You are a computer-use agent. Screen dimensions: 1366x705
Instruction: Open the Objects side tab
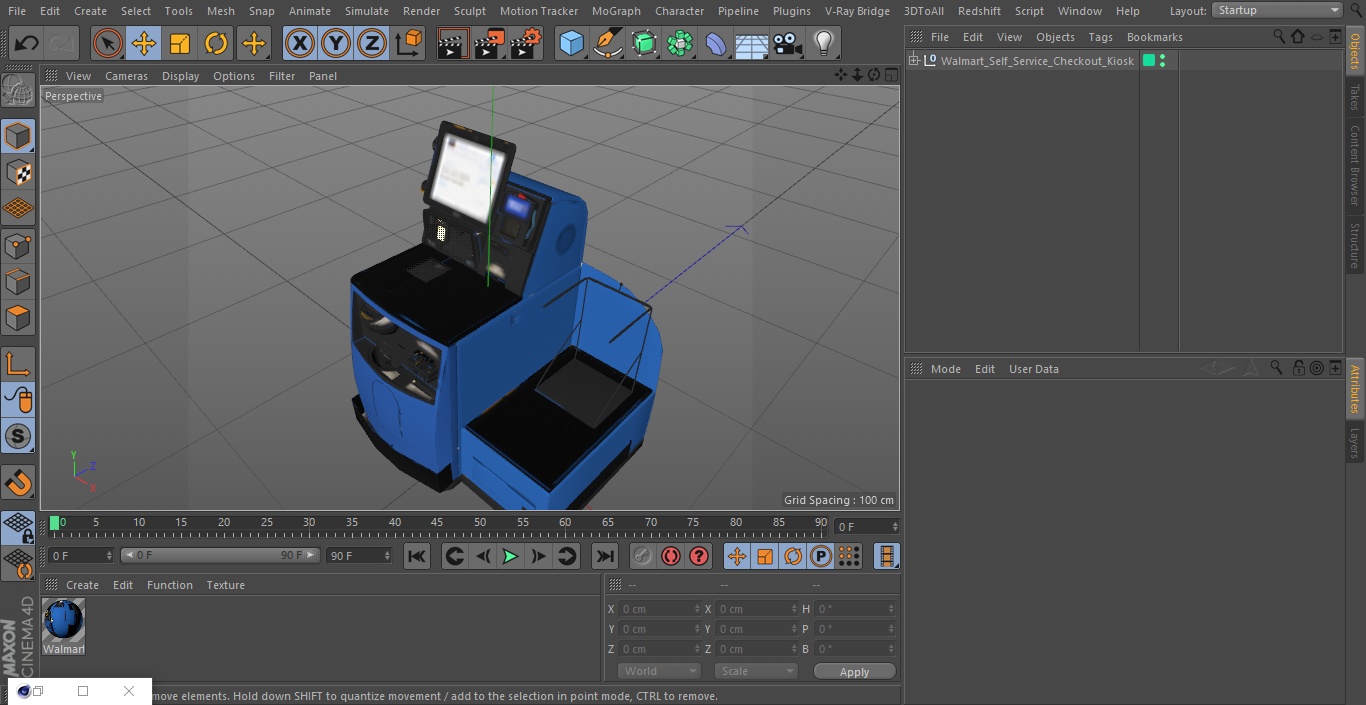[x=1355, y=51]
